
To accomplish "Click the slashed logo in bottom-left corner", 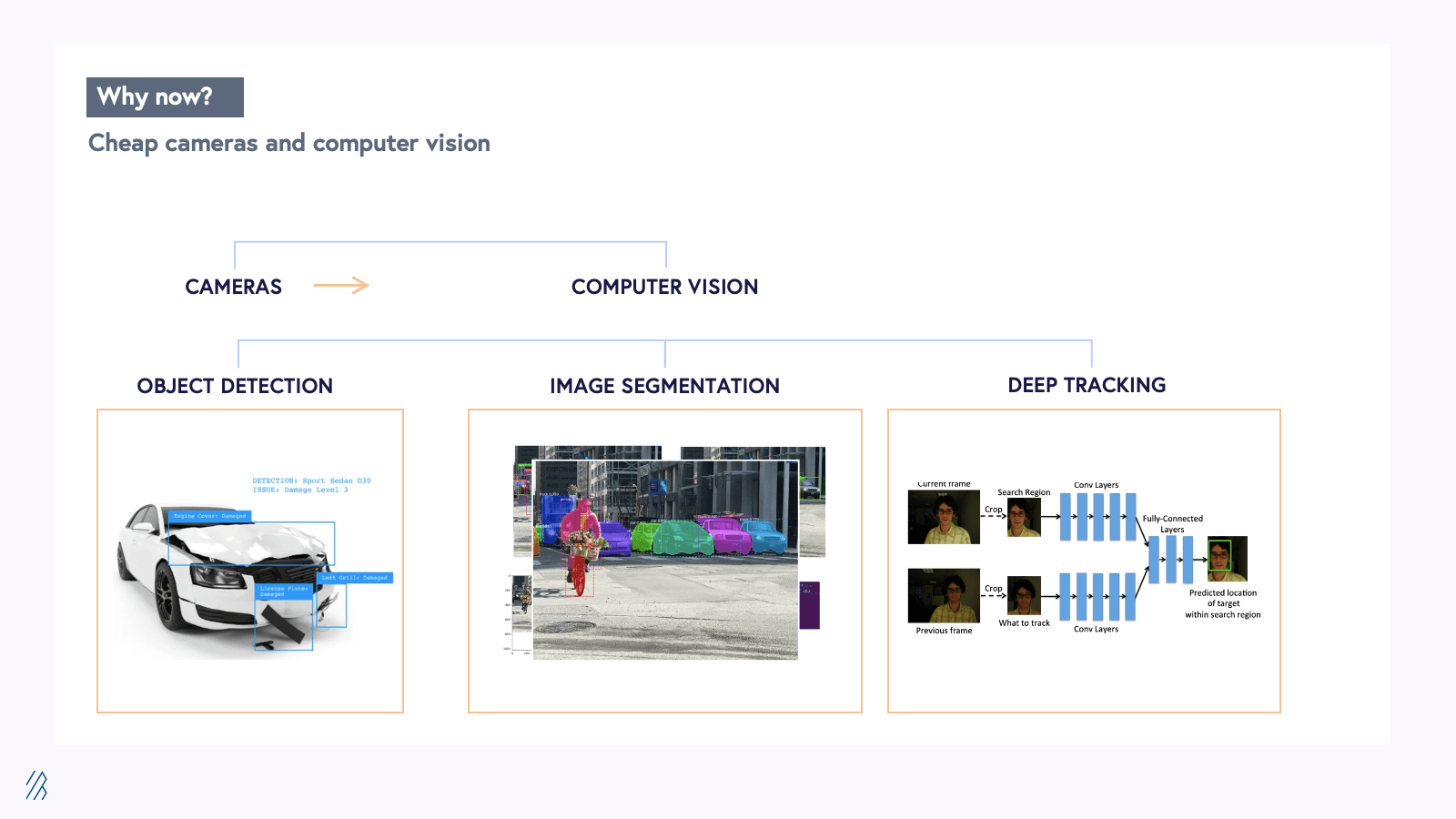I will click(36, 785).
